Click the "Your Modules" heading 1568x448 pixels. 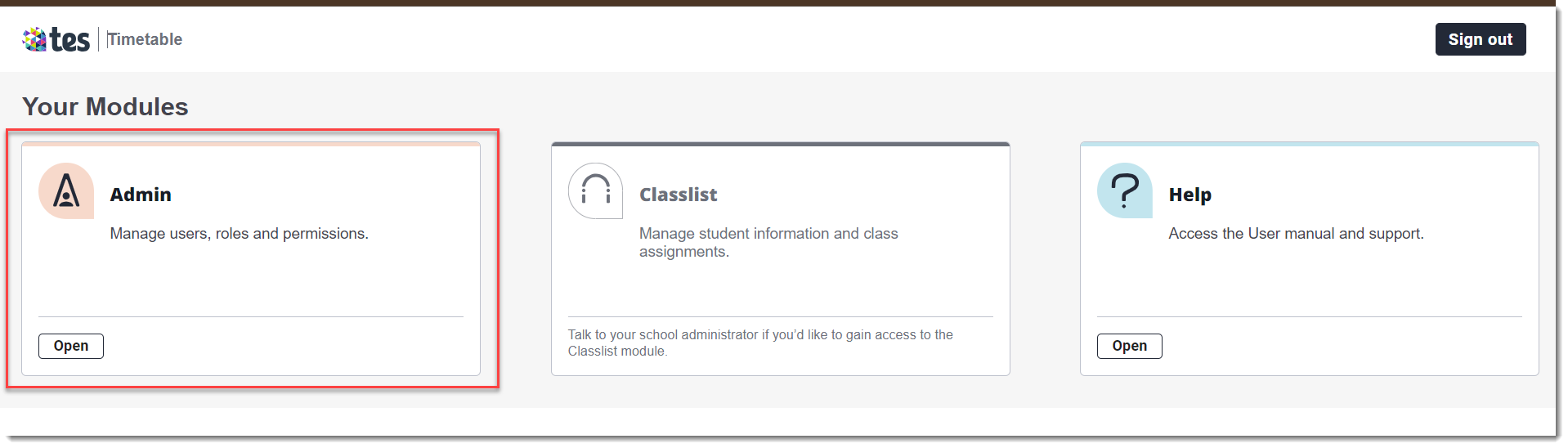coord(105,106)
